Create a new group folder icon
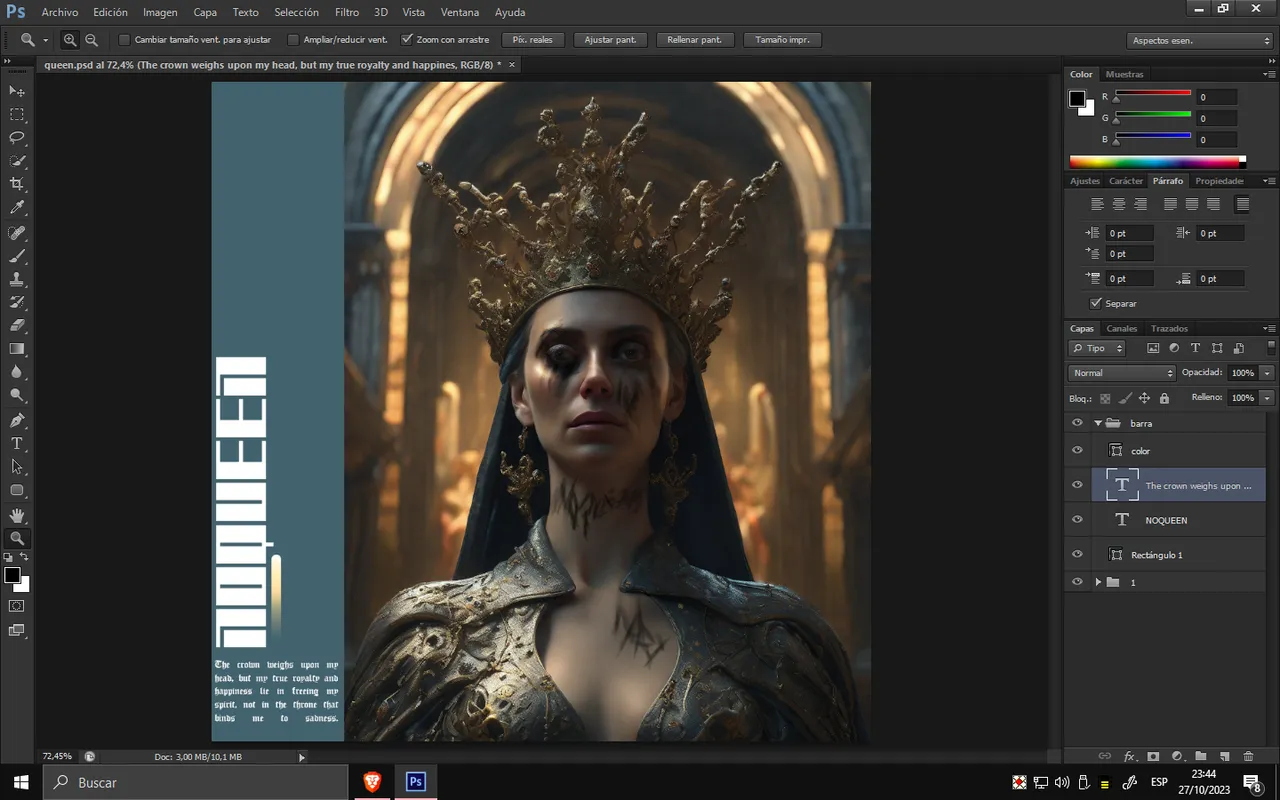This screenshot has height=800, width=1280. point(1201,757)
